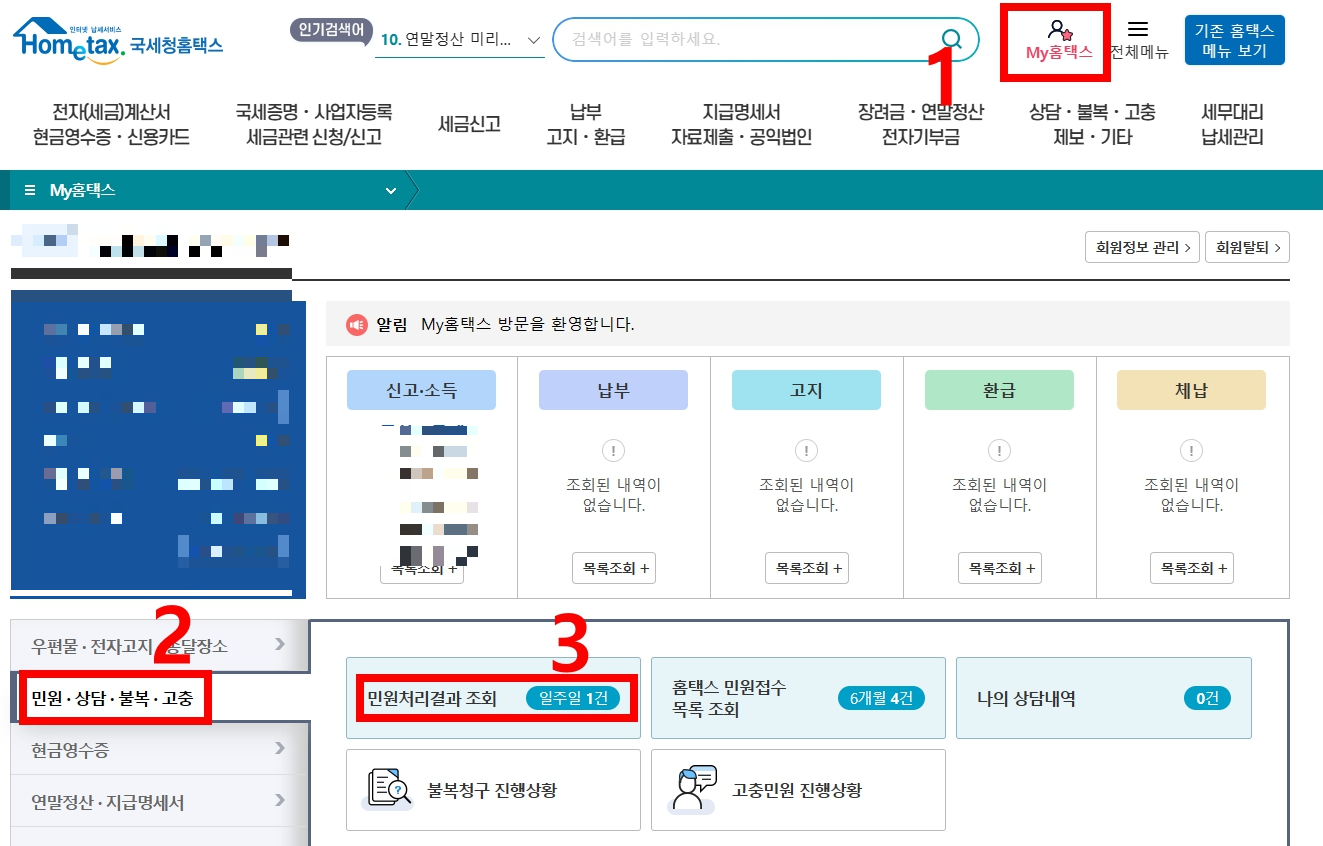Click 기존 홈택스 메뉴 보기 button

[x=1234, y=40]
